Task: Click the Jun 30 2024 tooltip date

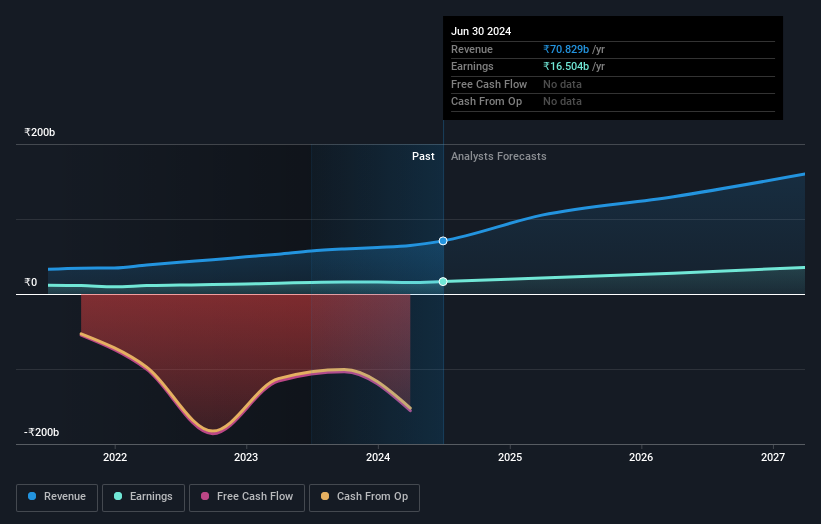Action: click(481, 31)
